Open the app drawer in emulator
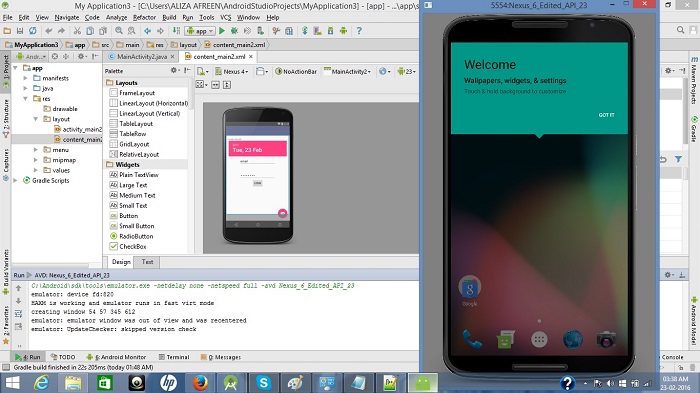This screenshot has width=700, height=393. click(x=539, y=340)
